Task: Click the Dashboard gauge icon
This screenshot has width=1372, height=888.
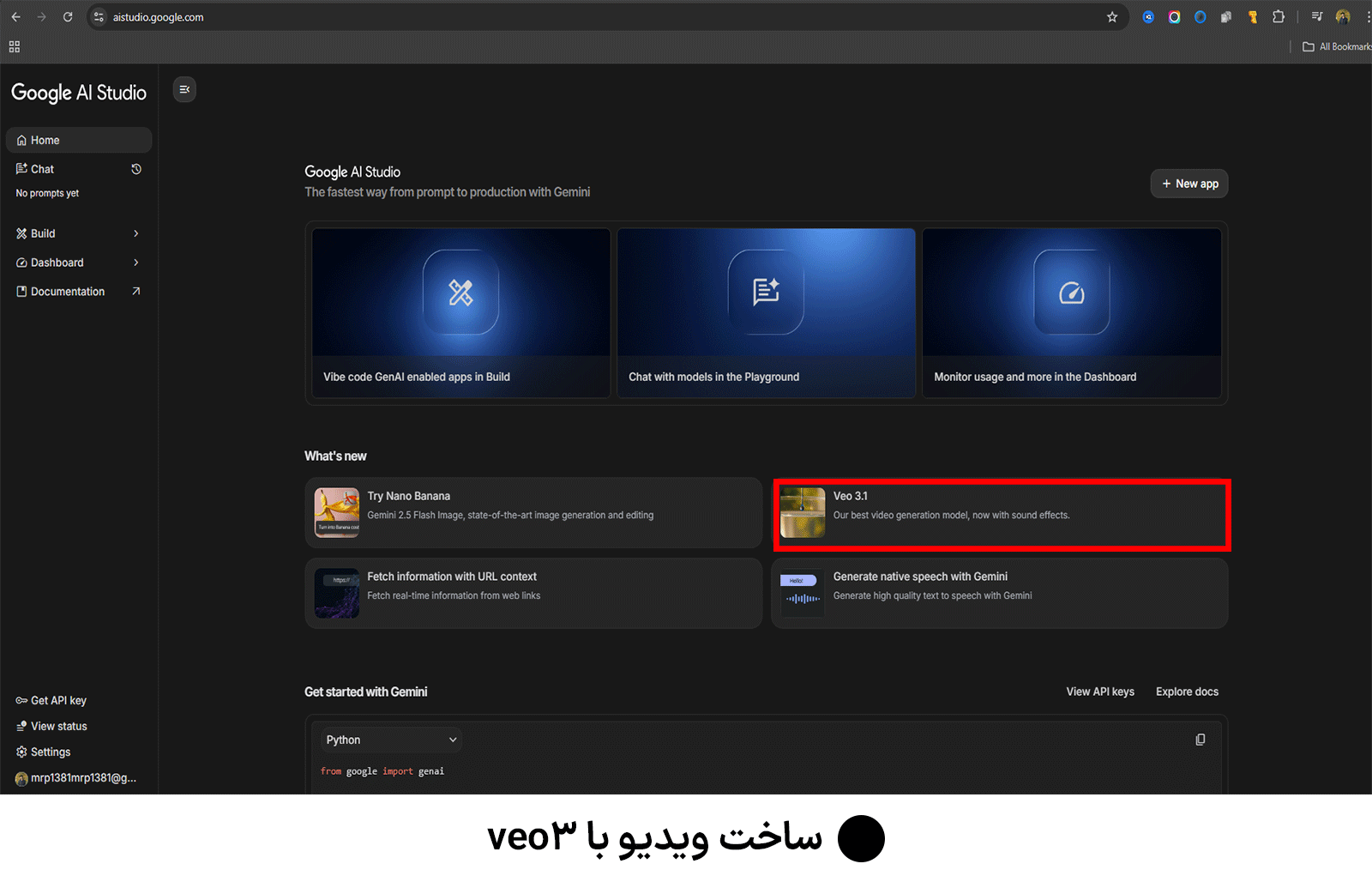Action: coord(1071,293)
